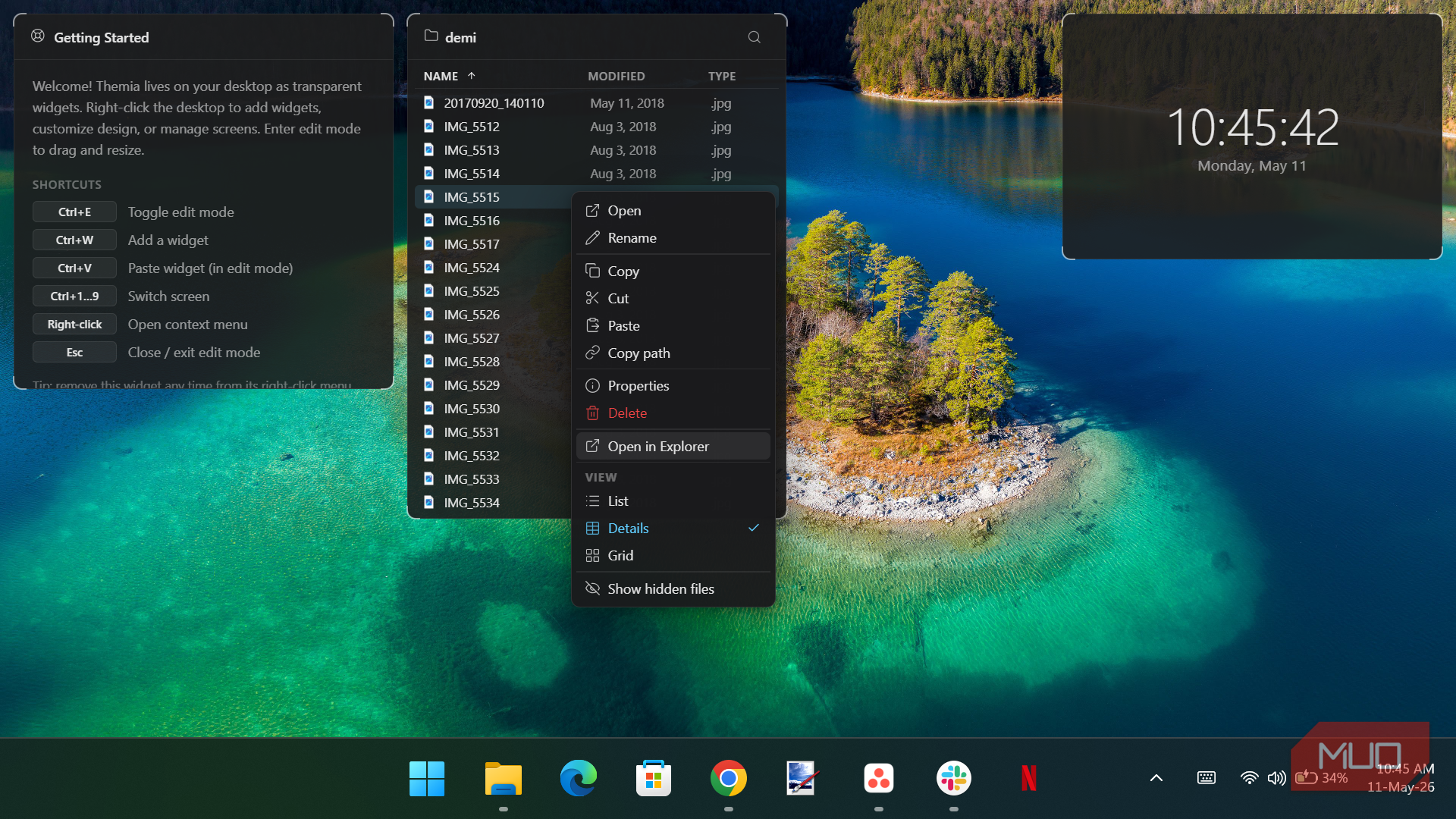
Task: Open the touch keyboard tray icon
Action: click(1207, 778)
